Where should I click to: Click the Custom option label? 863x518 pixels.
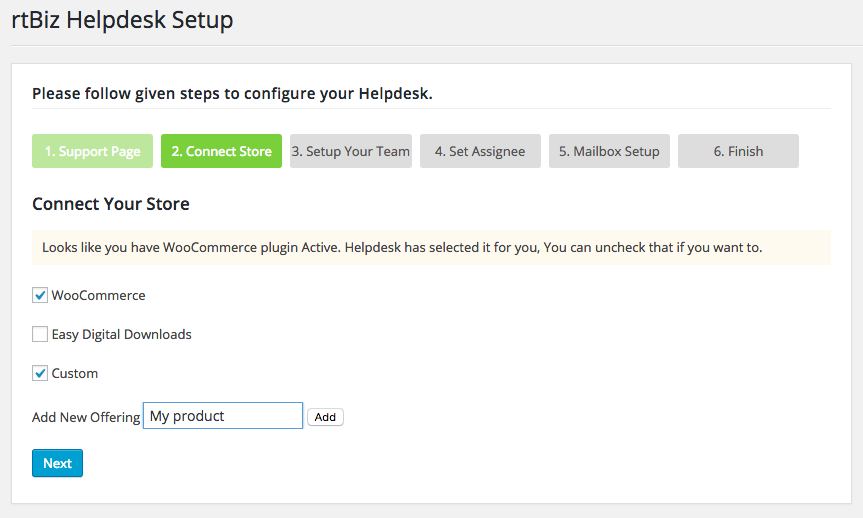[x=75, y=373]
